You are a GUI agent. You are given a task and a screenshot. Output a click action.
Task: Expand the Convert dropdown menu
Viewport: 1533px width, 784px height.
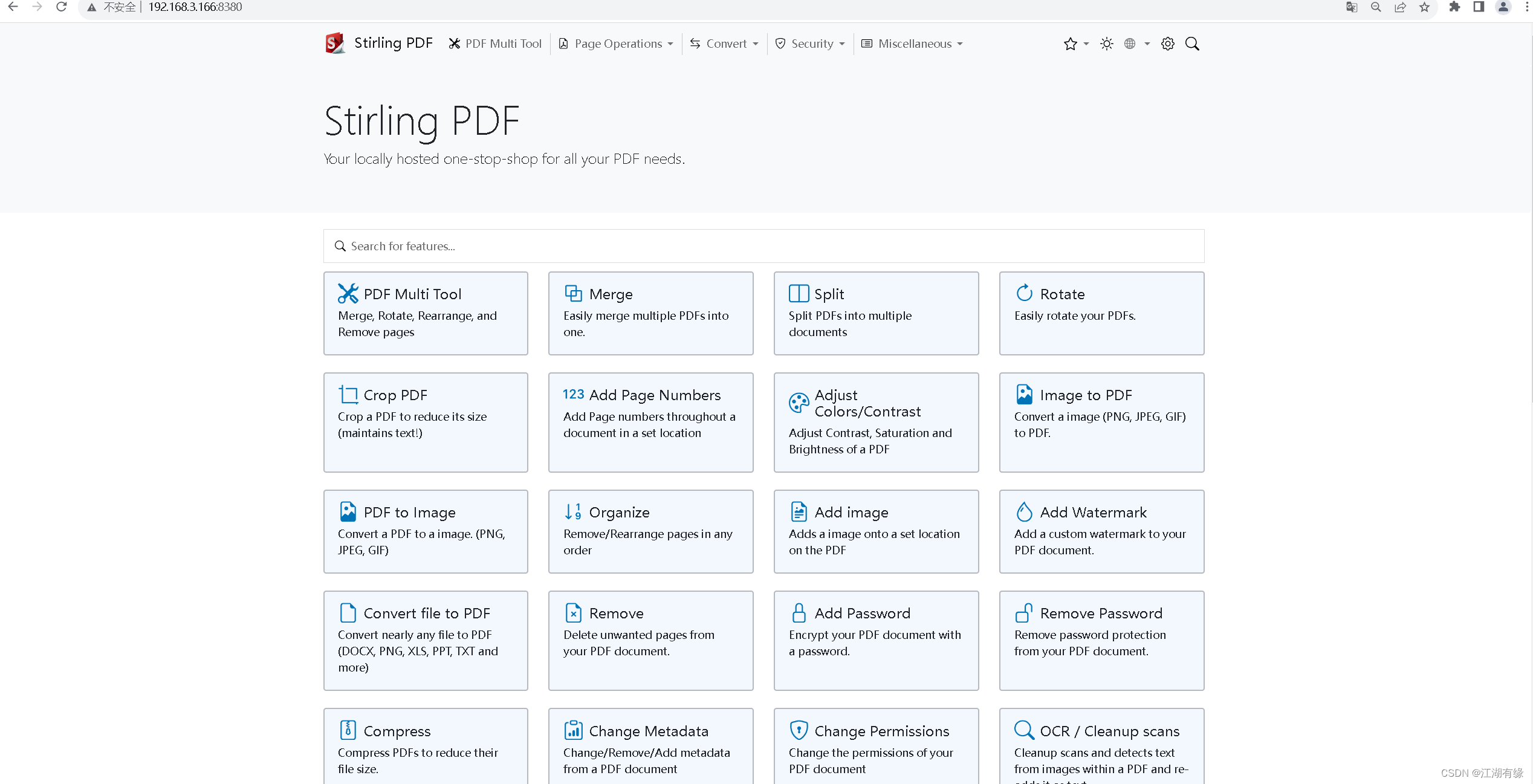[x=725, y=43]
